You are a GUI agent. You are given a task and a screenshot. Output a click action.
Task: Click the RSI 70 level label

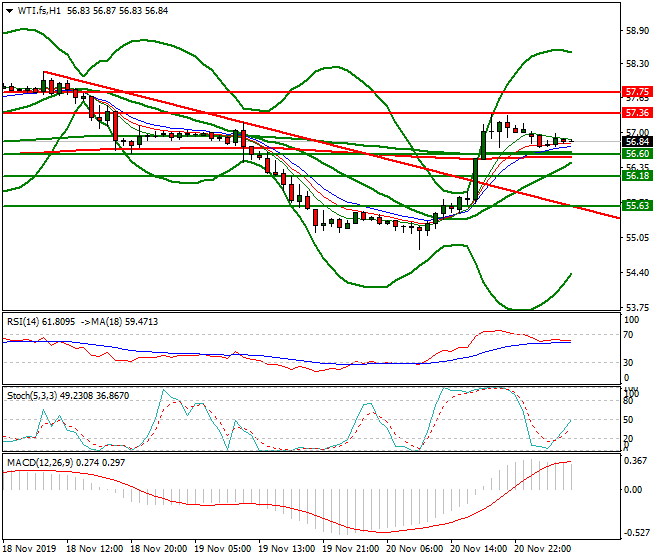628,335
